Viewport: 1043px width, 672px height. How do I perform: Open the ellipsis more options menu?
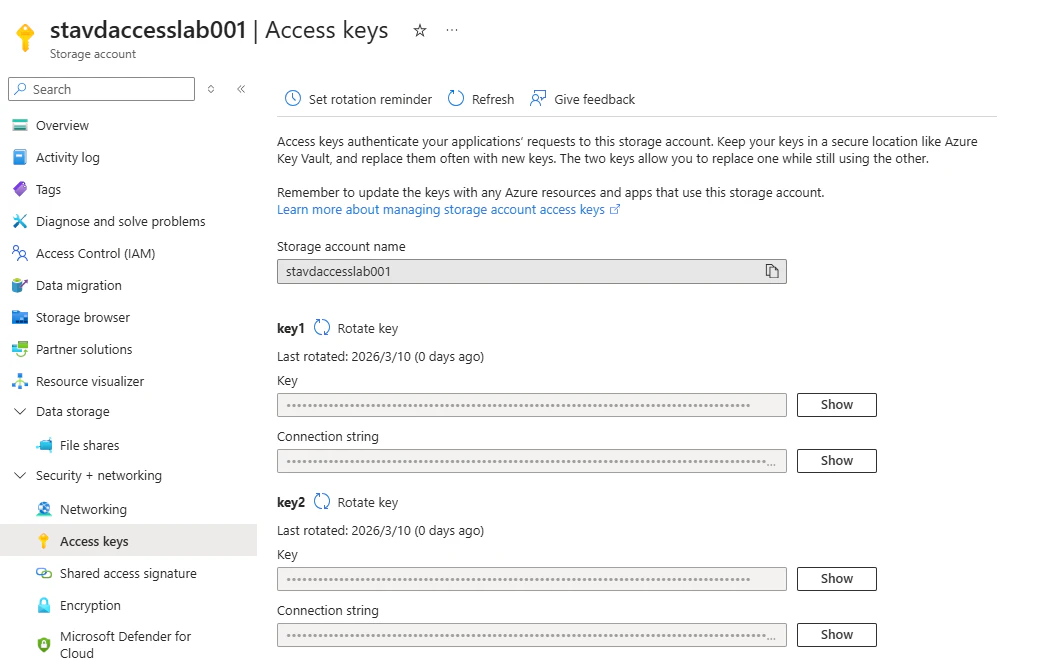click(x=452, y=30)
